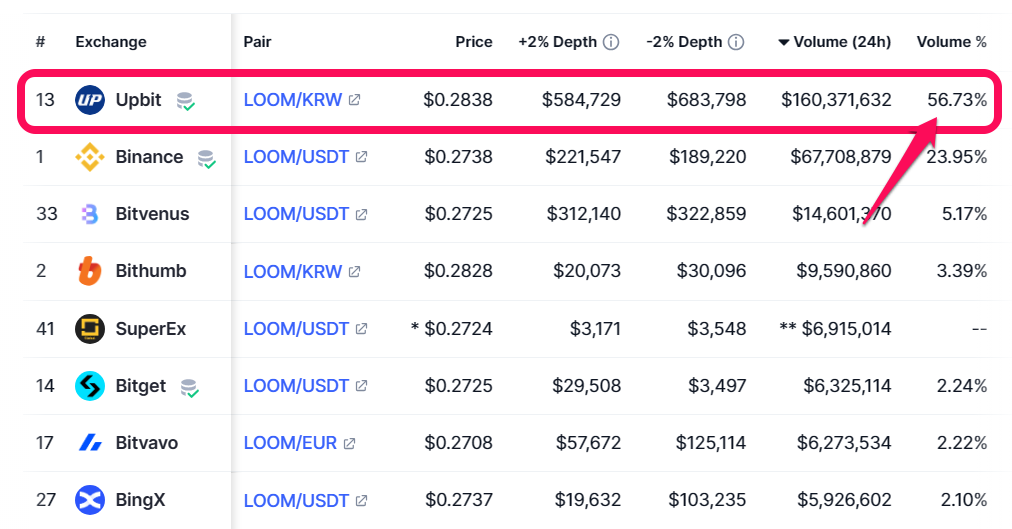Click Binance's proof-of-reserves badge icon
Screen dimensions: 1012x529
207,158
